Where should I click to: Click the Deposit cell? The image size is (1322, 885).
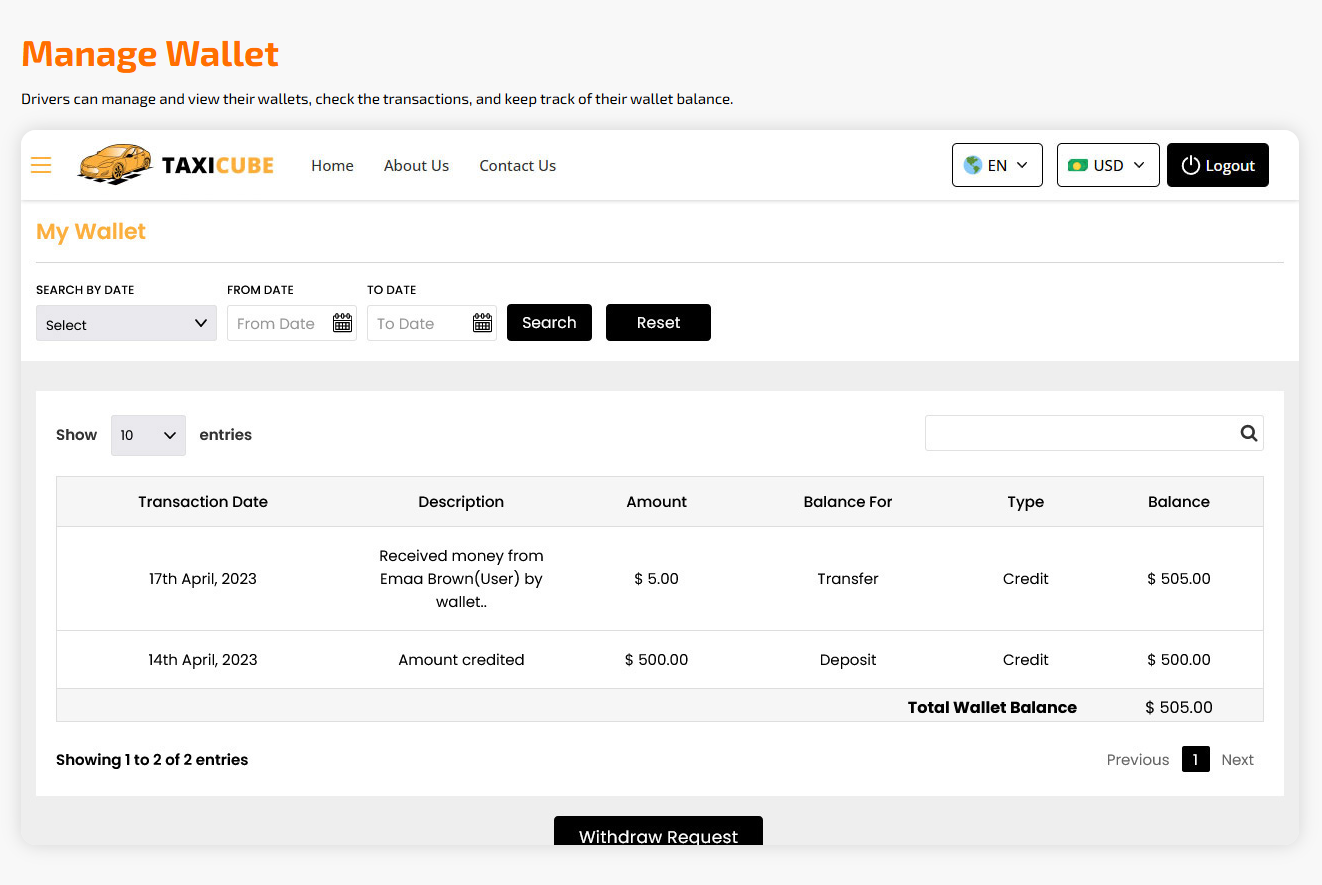(848, 660)
